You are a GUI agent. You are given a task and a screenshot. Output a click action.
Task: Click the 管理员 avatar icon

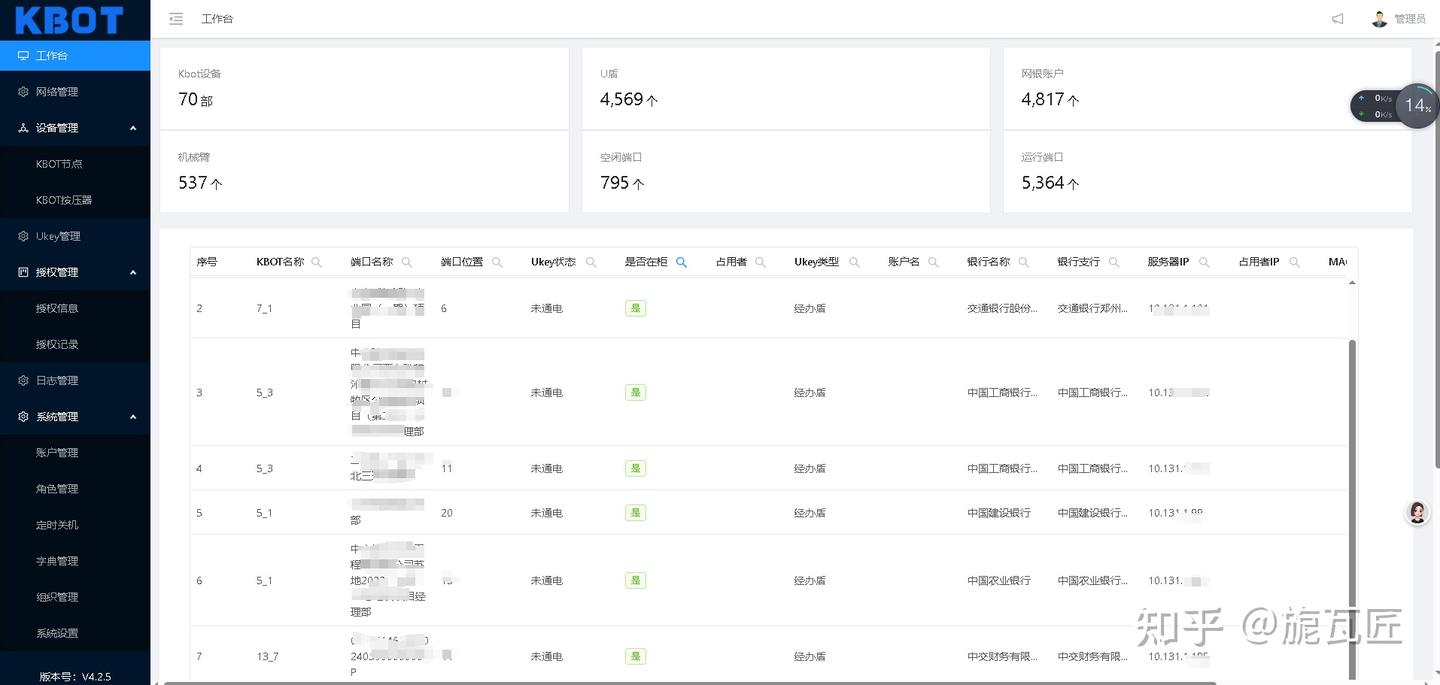1383,17
